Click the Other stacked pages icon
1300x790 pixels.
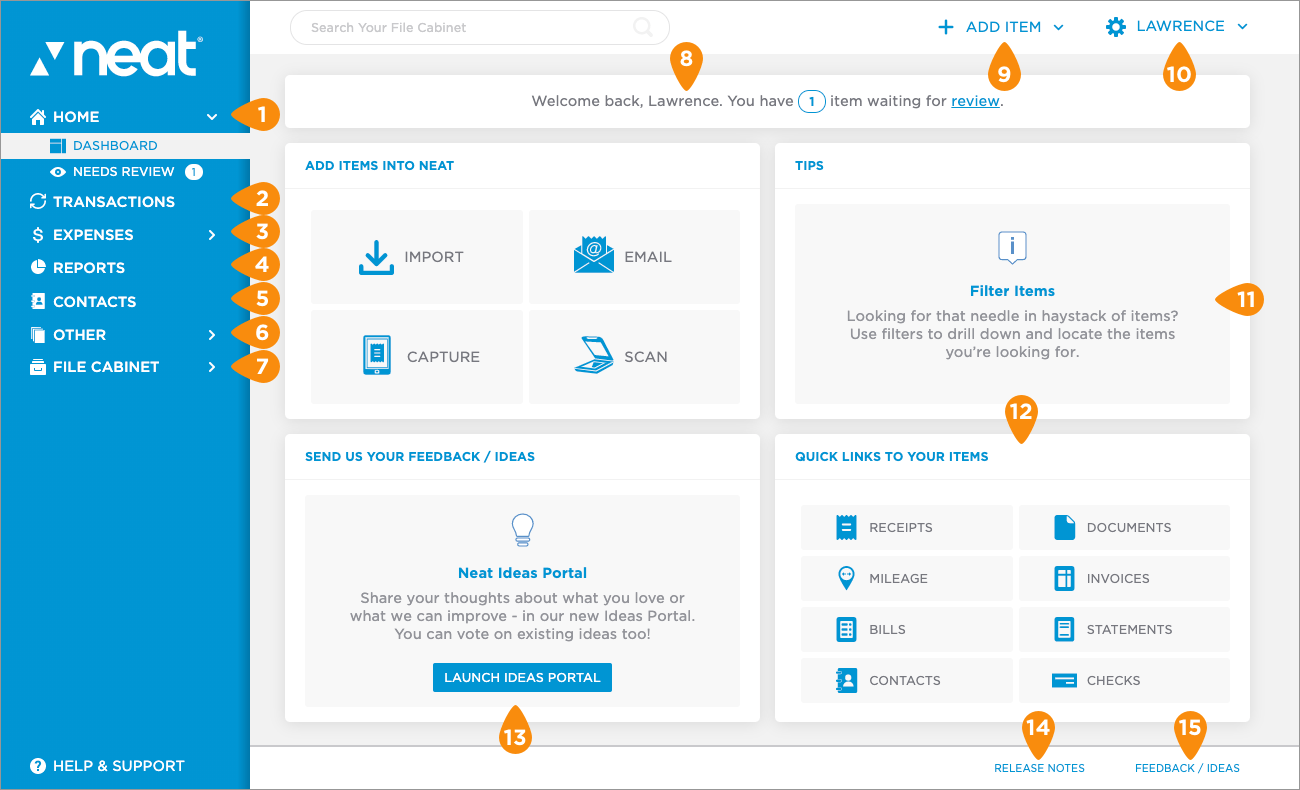point(38,334)
